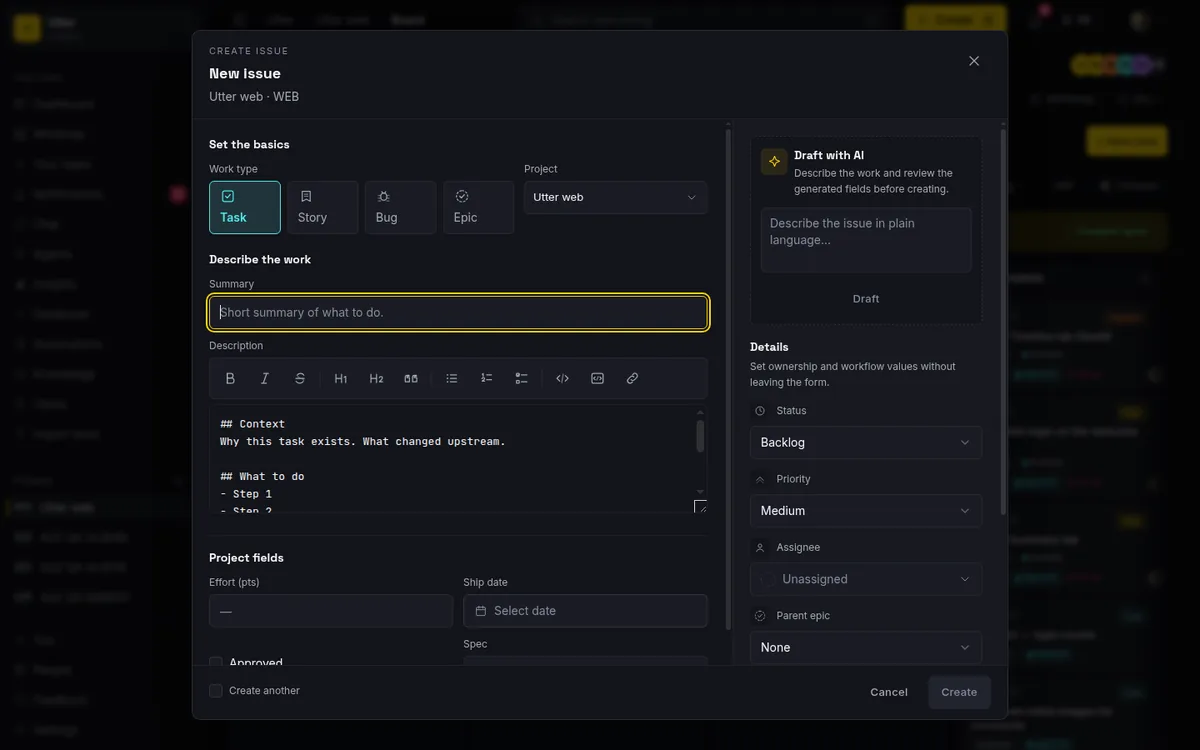Enable the Create another checkbox
Viewport: 1200px width, 750px height.
[x=216, y=691]
